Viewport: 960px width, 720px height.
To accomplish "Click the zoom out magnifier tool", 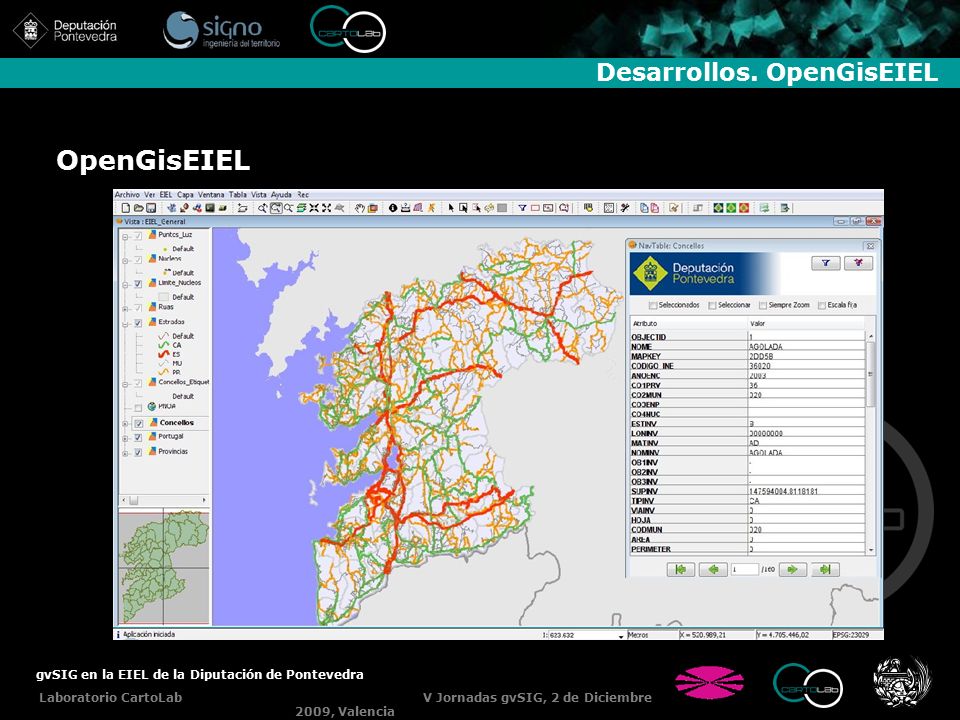I will coord(288,208).
